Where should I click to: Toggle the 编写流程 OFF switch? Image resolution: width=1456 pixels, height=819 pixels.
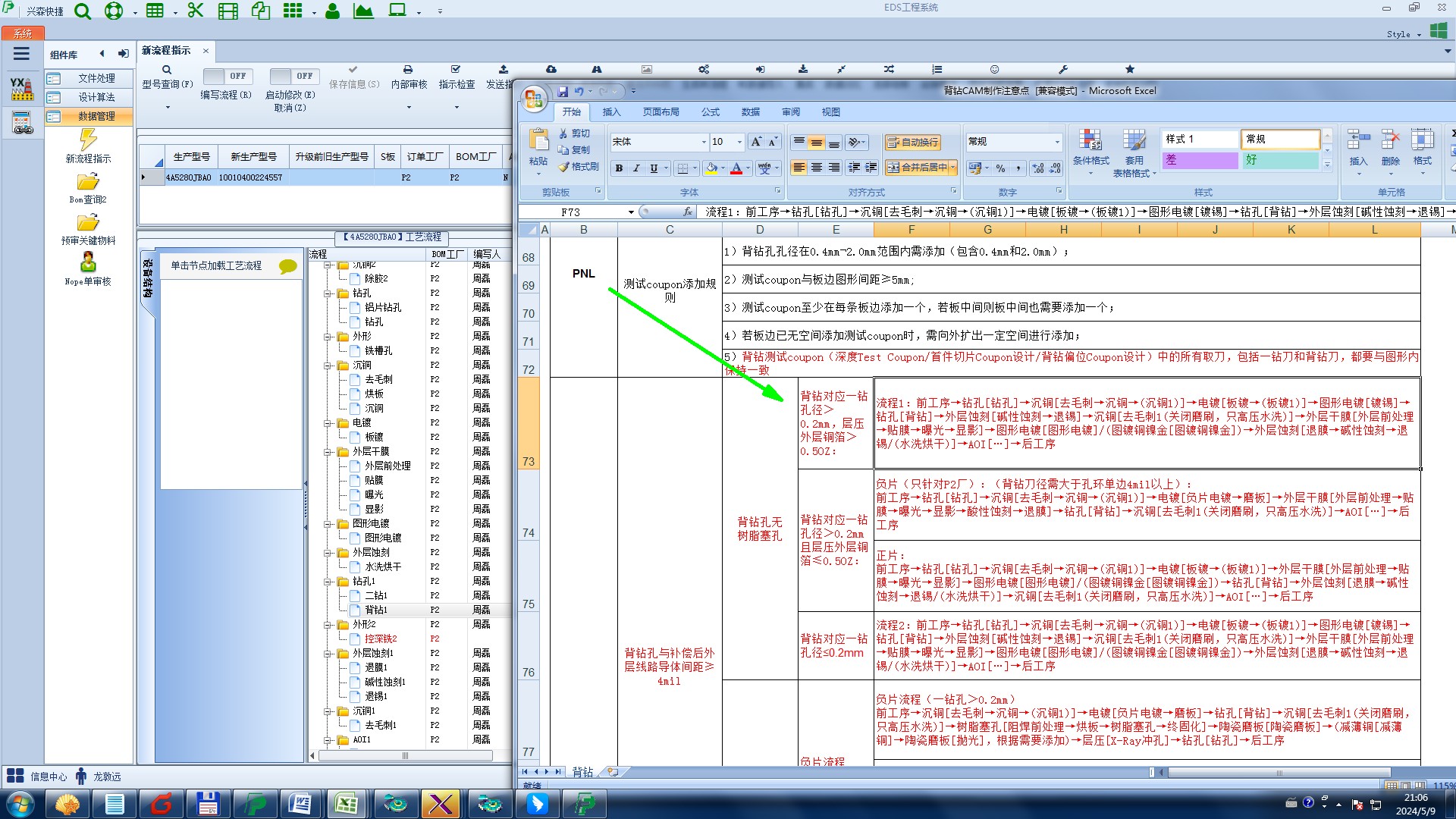pos(227,76)
